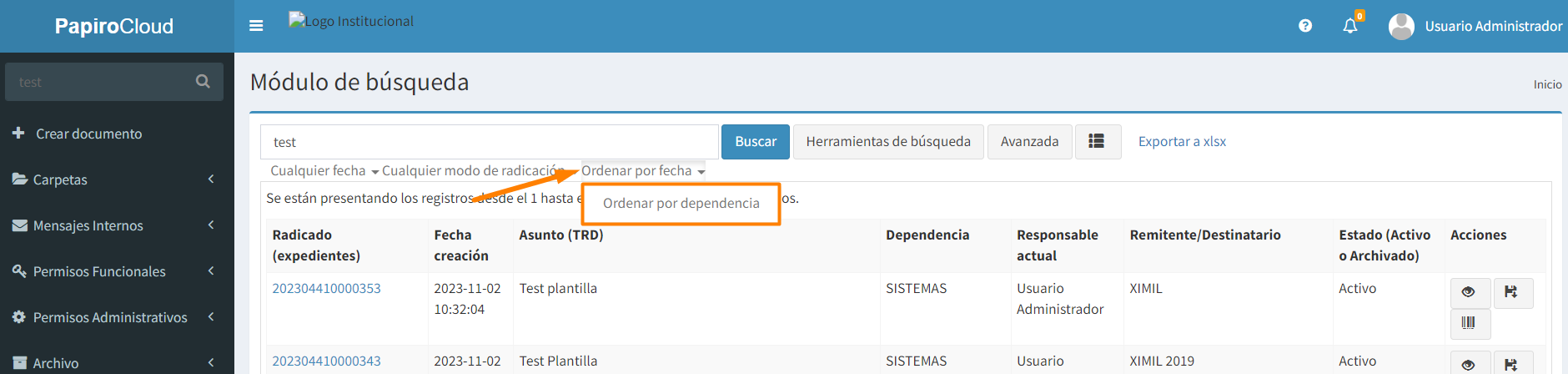The width and height of the screenshot is (1568, 374).
Task: Open the Cualquier fecha dropdown
Action: 324,170
